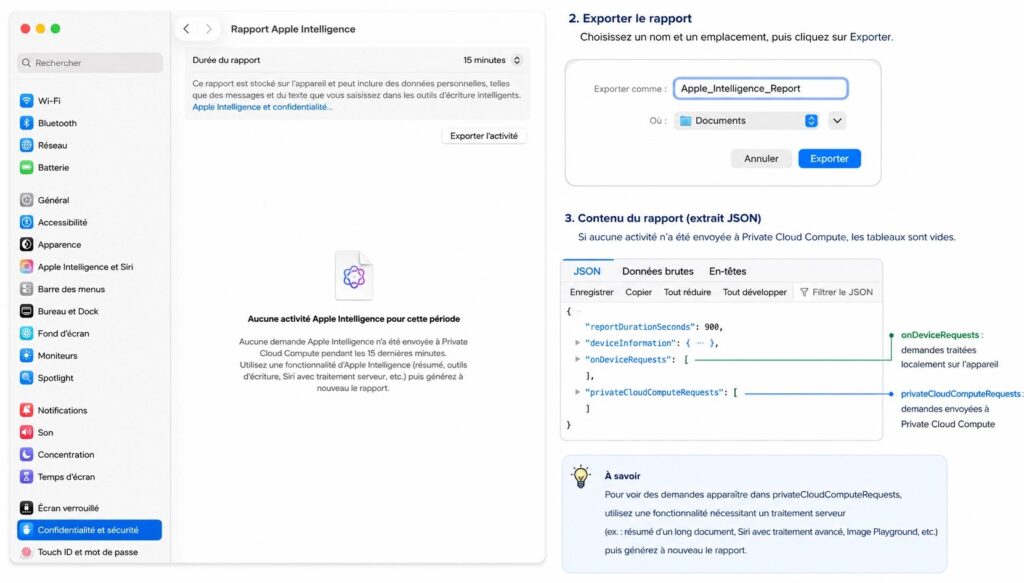Click the filter funnel icon in JSON viewer

804,292
